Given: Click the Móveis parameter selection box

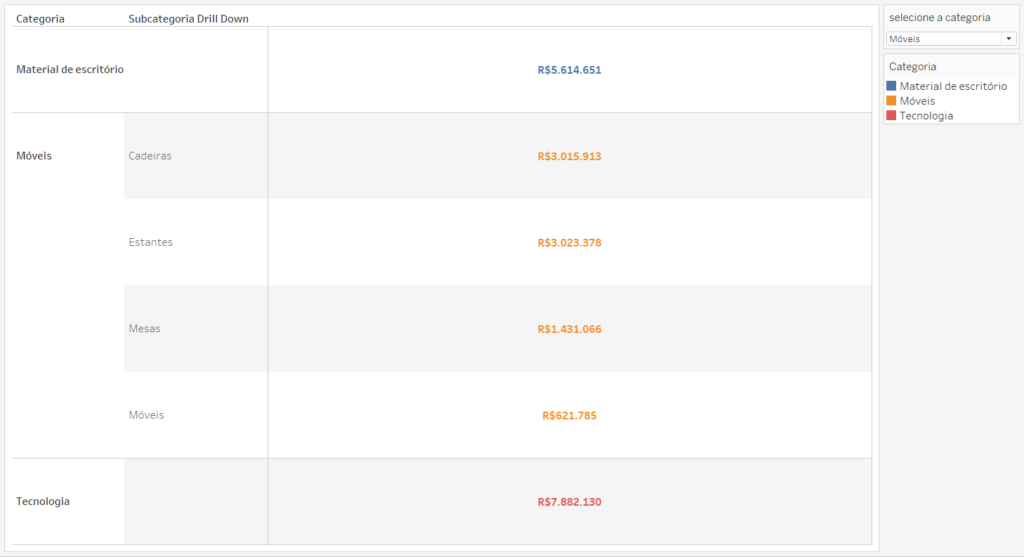Looking at the screenshot, I should click(x=943, y=39).
